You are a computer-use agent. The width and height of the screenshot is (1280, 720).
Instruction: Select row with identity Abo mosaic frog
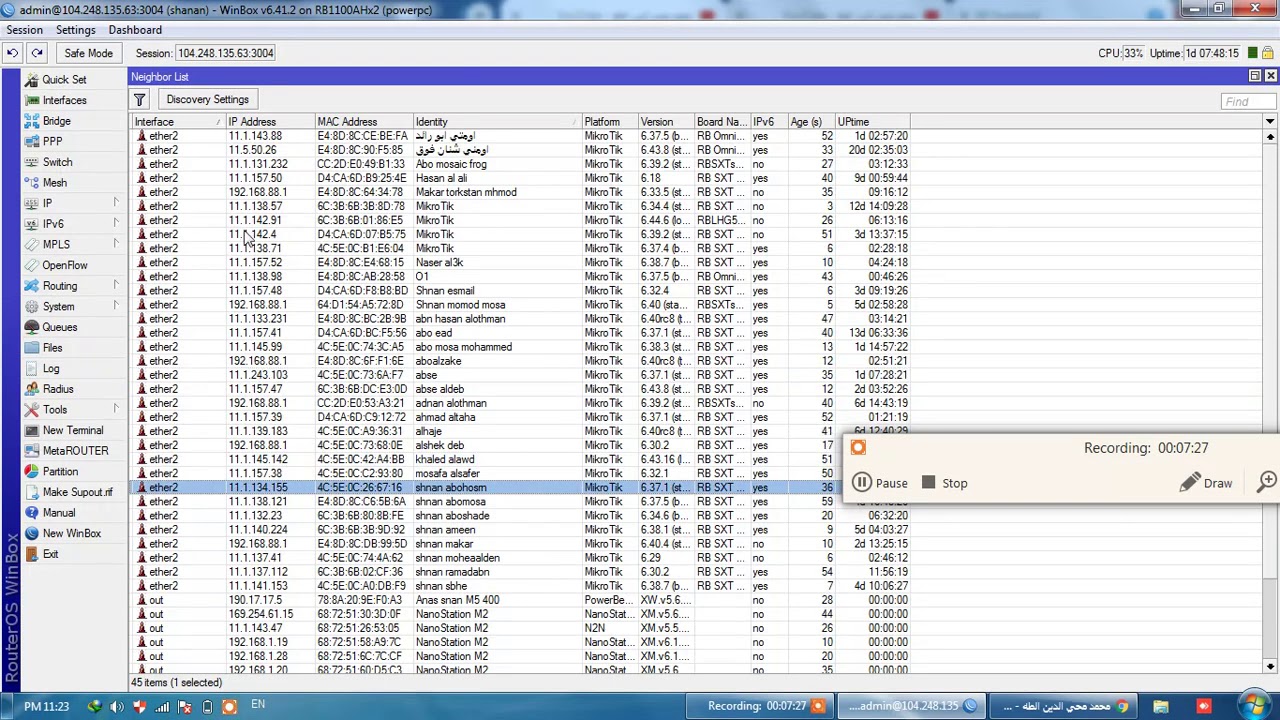point(520,164)
